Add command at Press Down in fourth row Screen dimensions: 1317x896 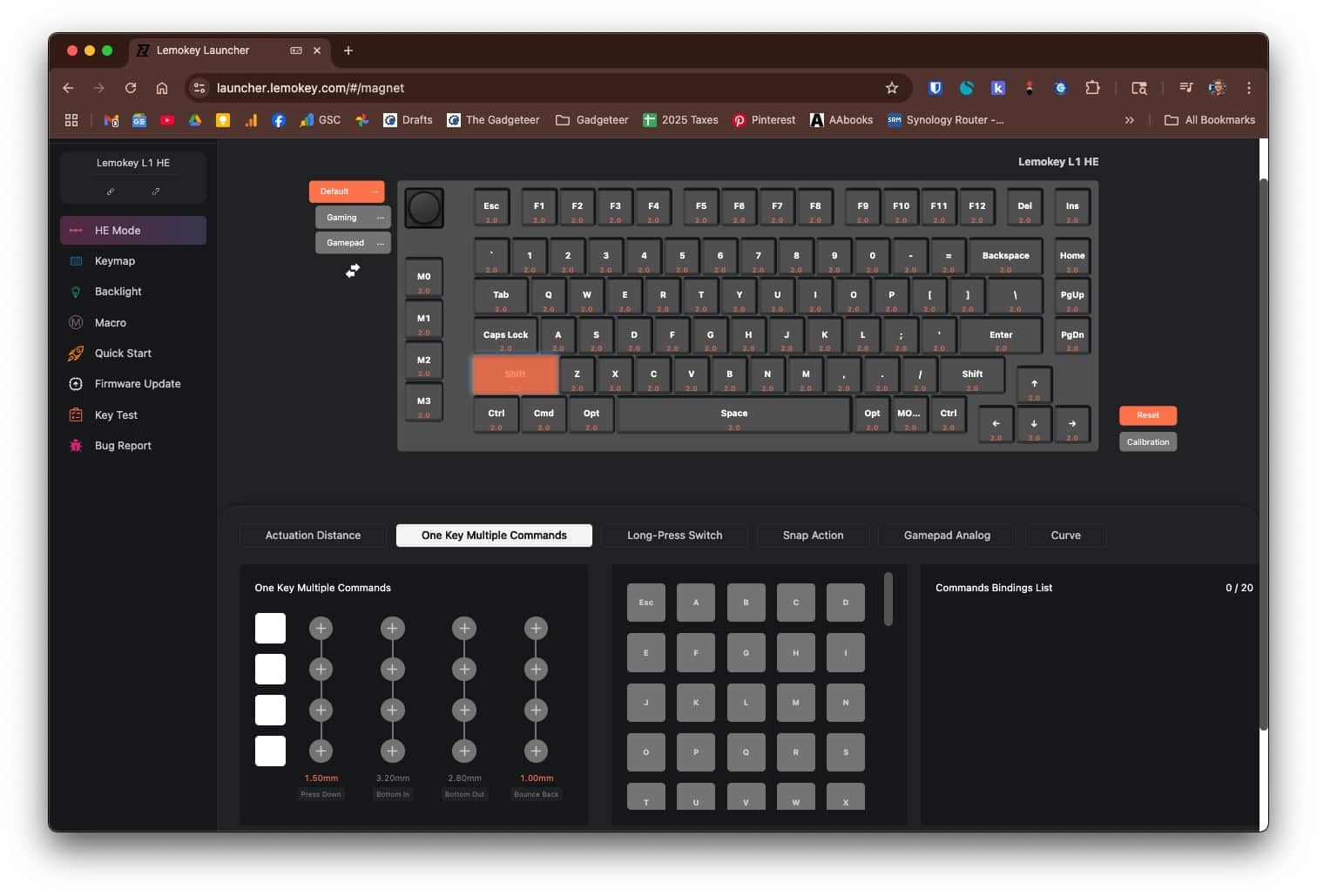pyautogui.click(x=321, y=751)
